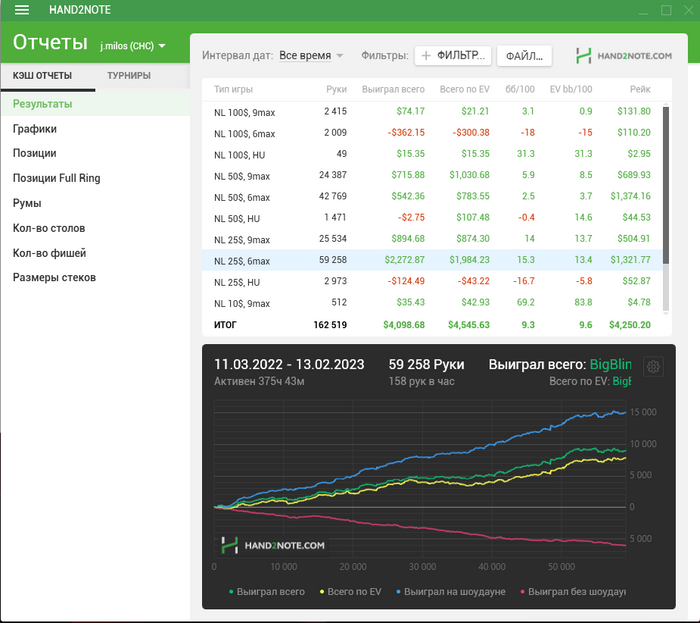Sort by Рейк column header
The image size is (700, 623).
[x=640, y=89]
